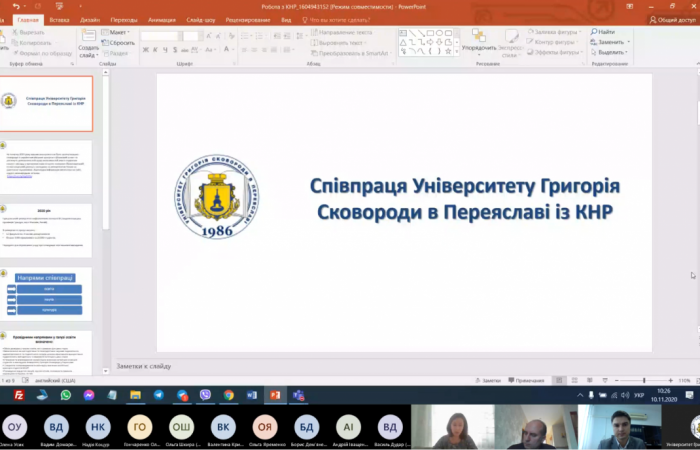This screenshot has height=450, width=700.
Task: Click the УКР language indicator in tray
Action: 639,395
